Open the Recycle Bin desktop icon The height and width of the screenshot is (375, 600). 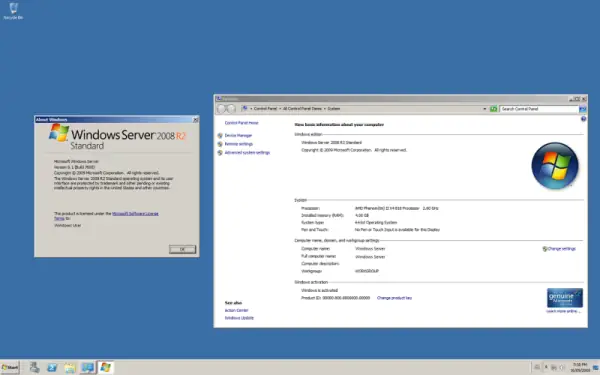[x=13, y=11]
